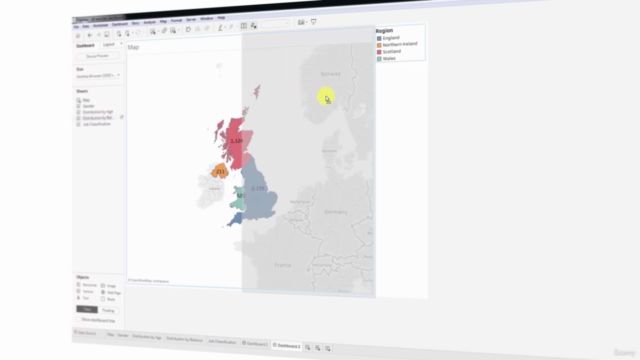Select Map in the Sheets list
This screenshot has height=360, width=640.
pos(86,100)
